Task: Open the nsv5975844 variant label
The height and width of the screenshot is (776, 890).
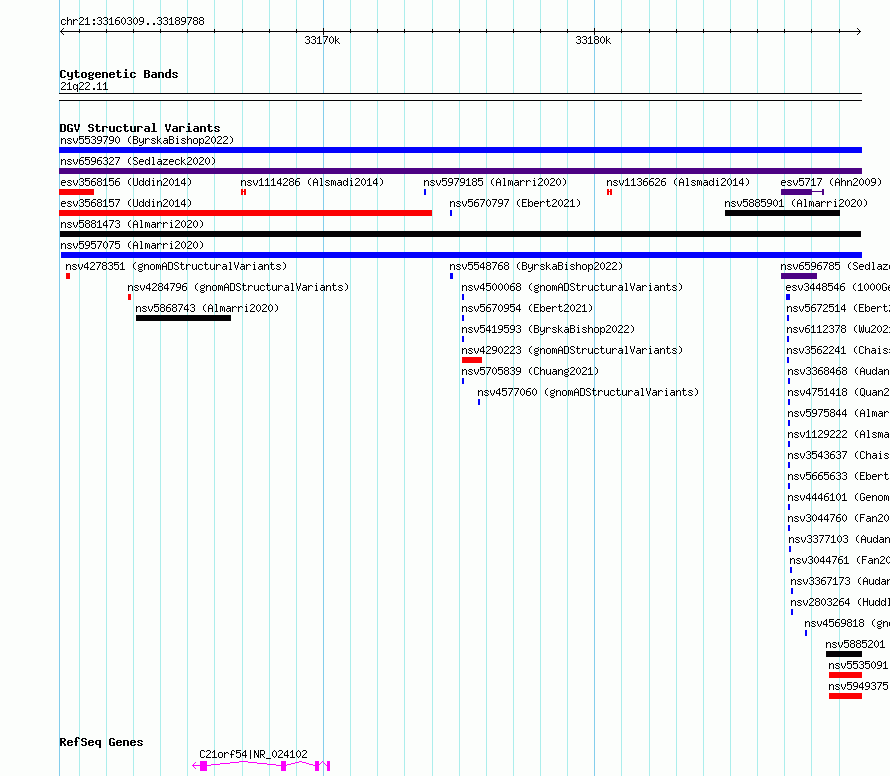Action: 838,413
